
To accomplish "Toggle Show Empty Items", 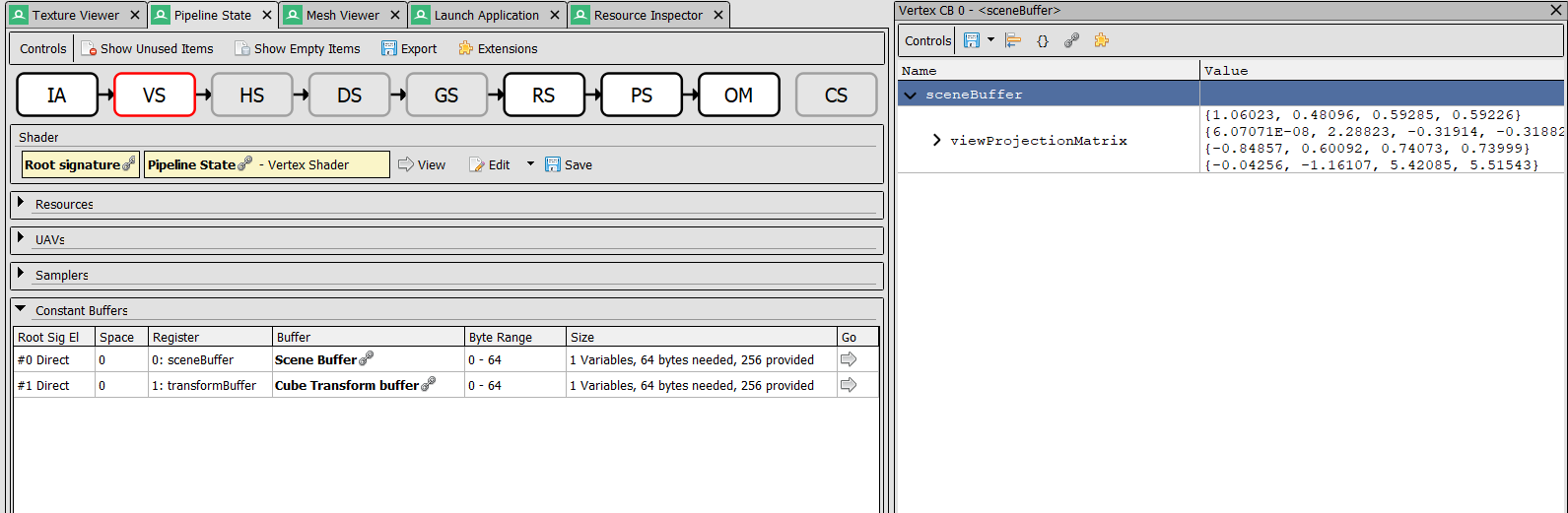I will (x=298, y=48).
